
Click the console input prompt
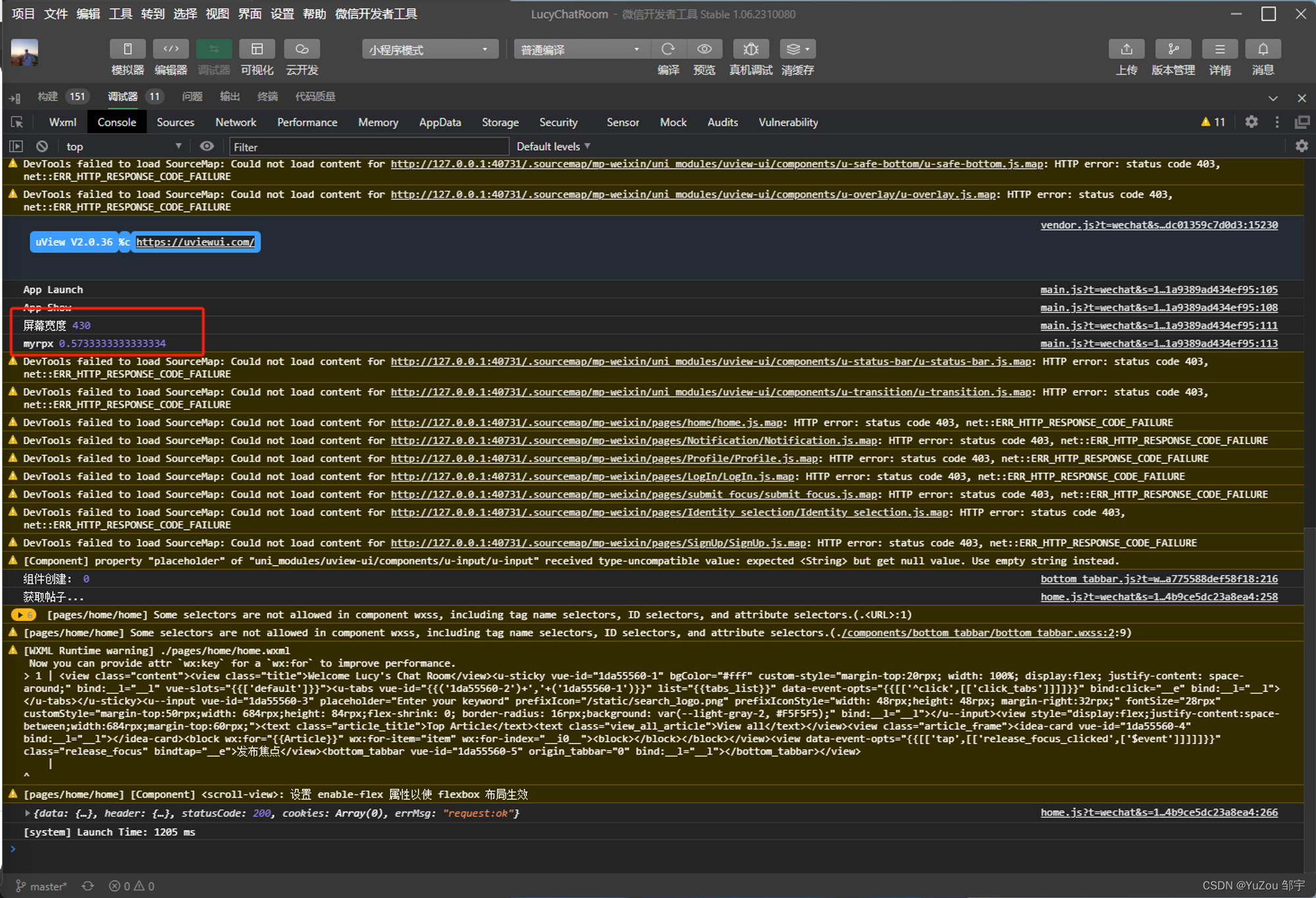click(658, 849)
